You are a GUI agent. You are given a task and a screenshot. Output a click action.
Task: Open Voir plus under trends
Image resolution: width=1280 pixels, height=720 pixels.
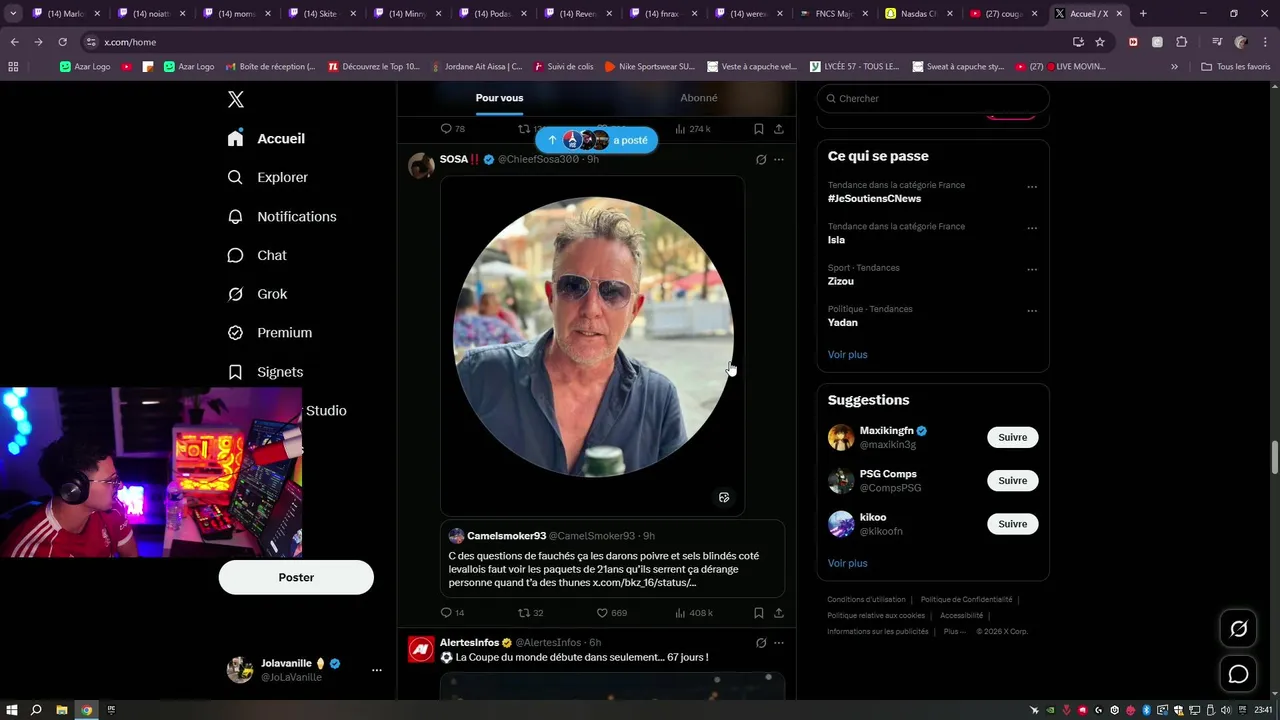click(x=847, y=354)
